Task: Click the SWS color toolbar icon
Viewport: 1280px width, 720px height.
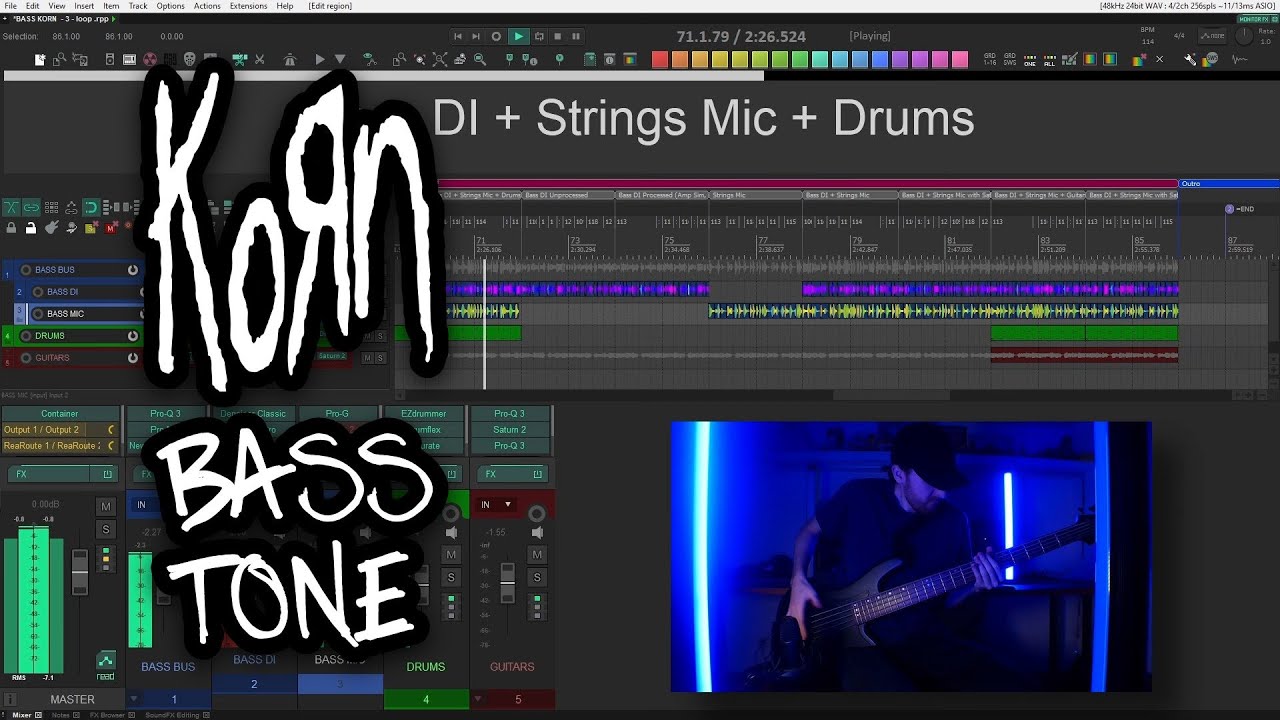Action: pyautogui.click(x=1211, y=60)
